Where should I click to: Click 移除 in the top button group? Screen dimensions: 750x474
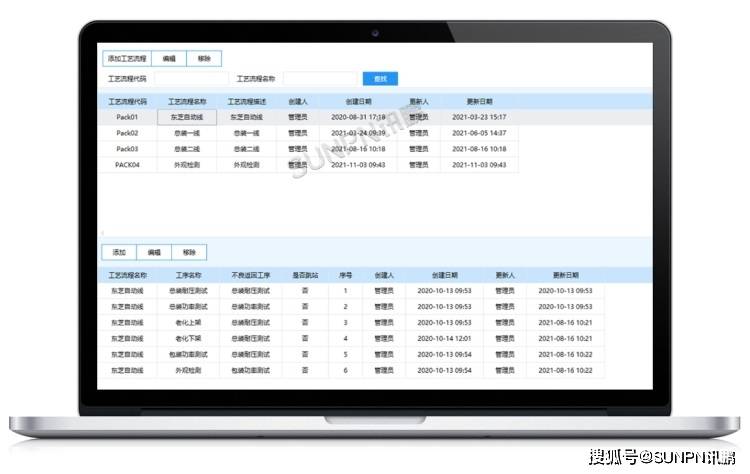pyautogui.click(x=204, y=59)
